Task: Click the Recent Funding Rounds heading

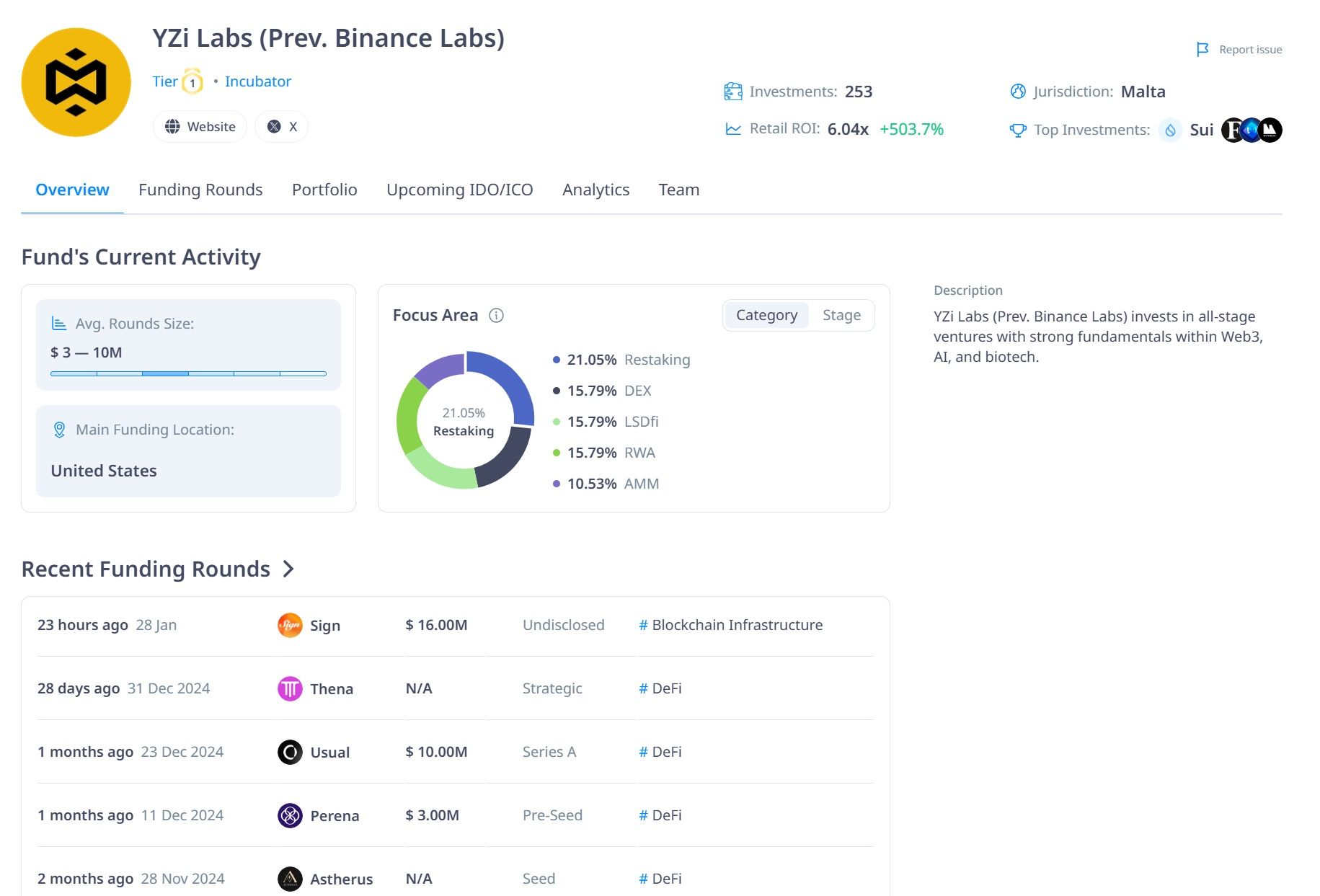Action: point(146,569)
